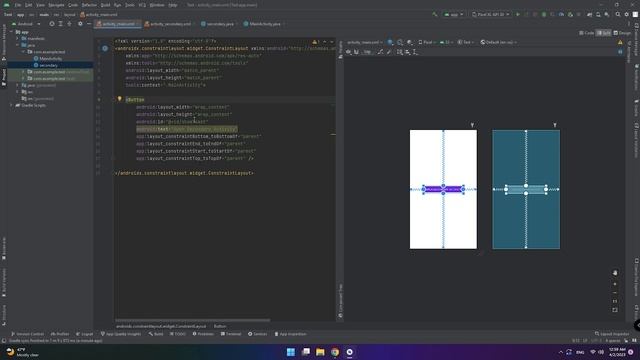
Task: Click the Align icon in design toolbar
Action: pyautogui.click(x=407, y=52)
